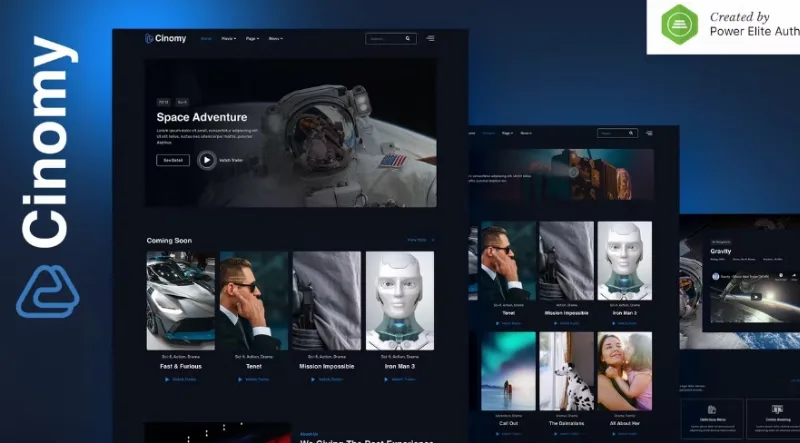Click The Dalmatians movie title
The height and width of the screenshot is (443, 800).
(x=566, y=424)
